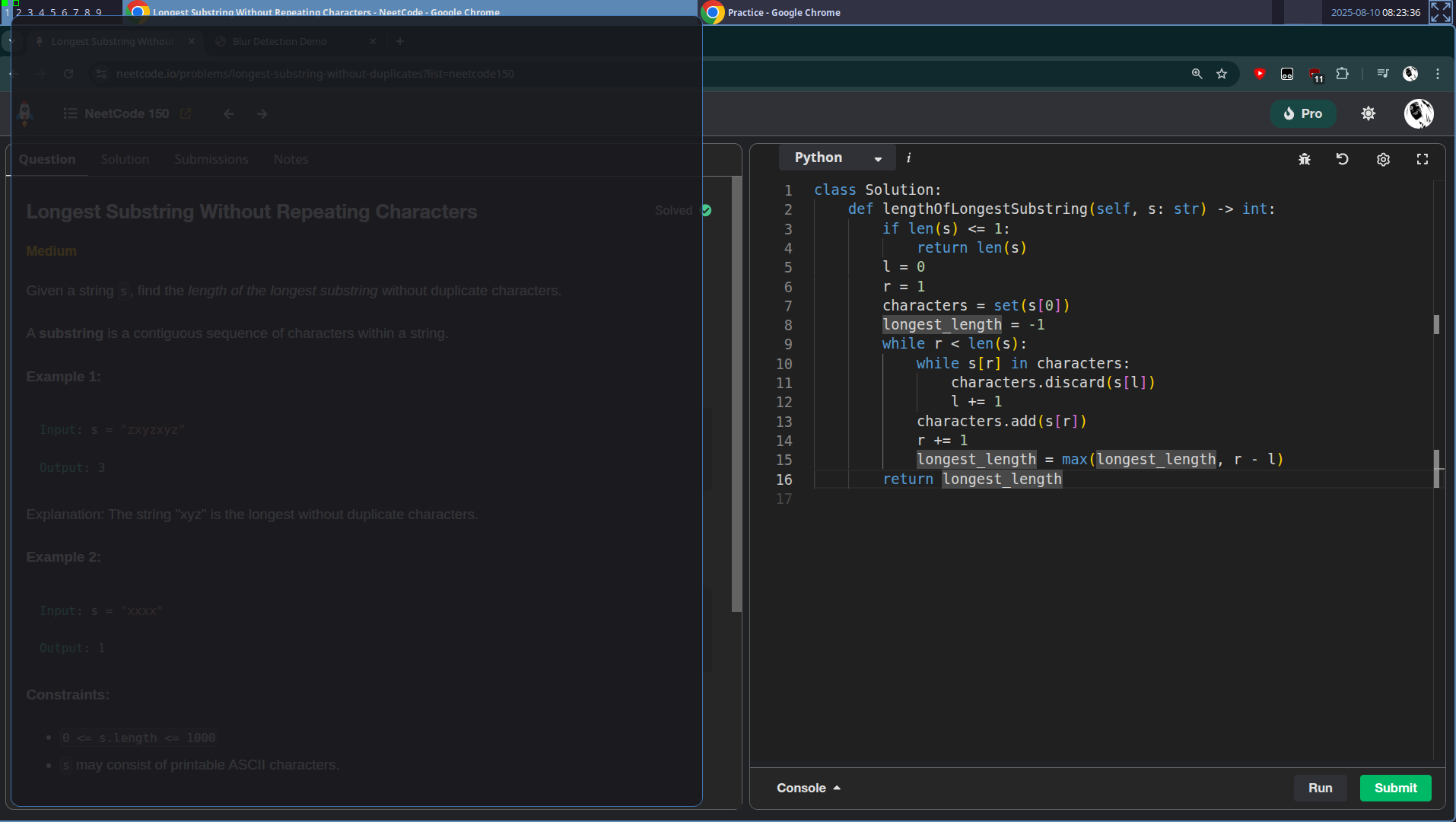The image size is (1456, 822).
Task: Open the Notes tab
Action: (291, 159)
